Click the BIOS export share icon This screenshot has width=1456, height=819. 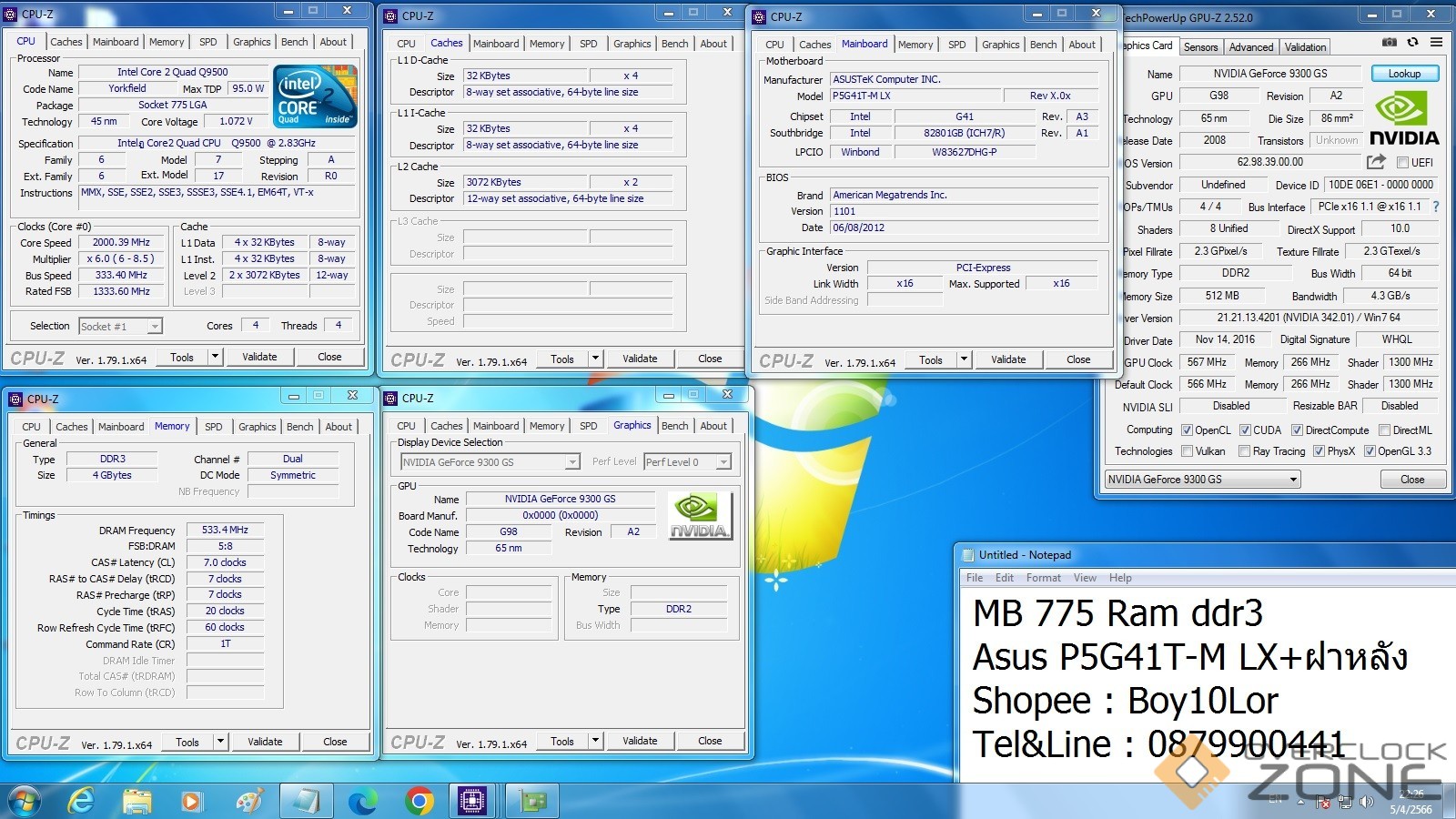click(1376, 162)
